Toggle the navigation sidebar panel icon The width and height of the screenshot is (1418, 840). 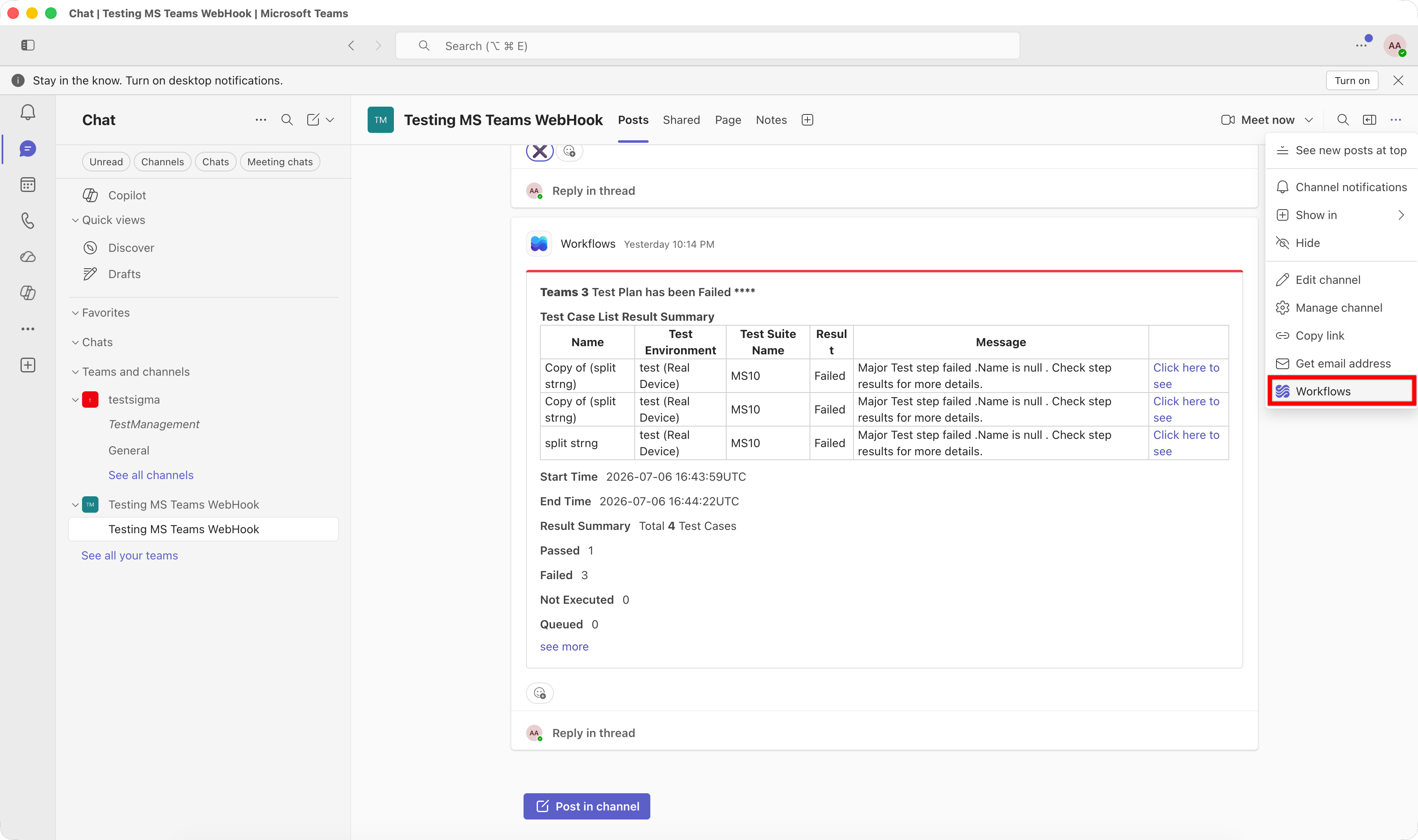point(28,45)
